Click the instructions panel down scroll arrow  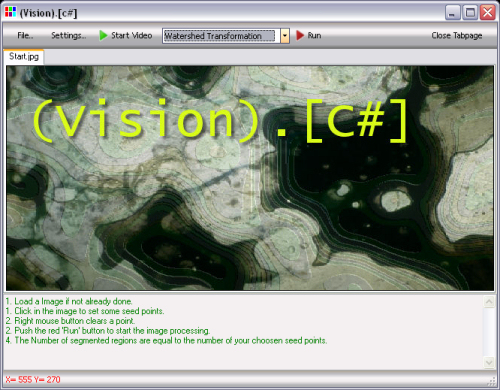click(489, 362)
